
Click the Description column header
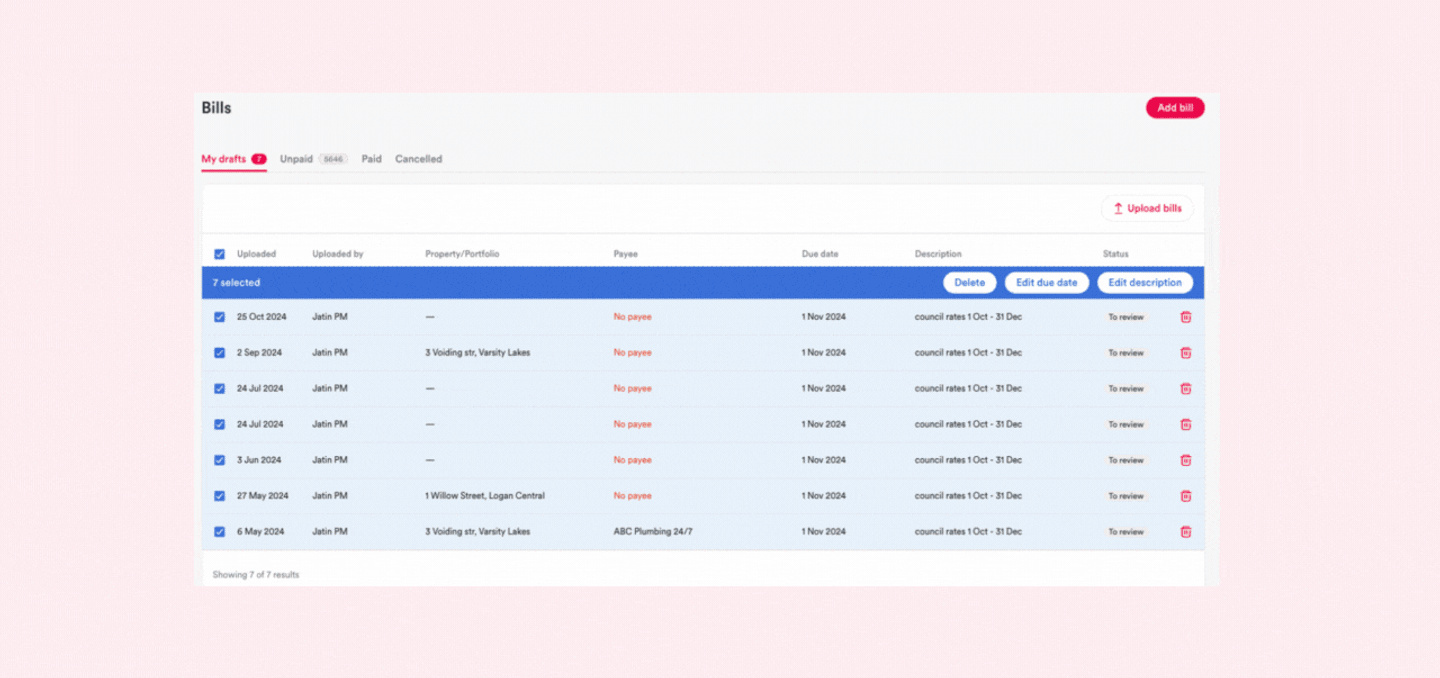pyautogui.click(x=938, y=254)
